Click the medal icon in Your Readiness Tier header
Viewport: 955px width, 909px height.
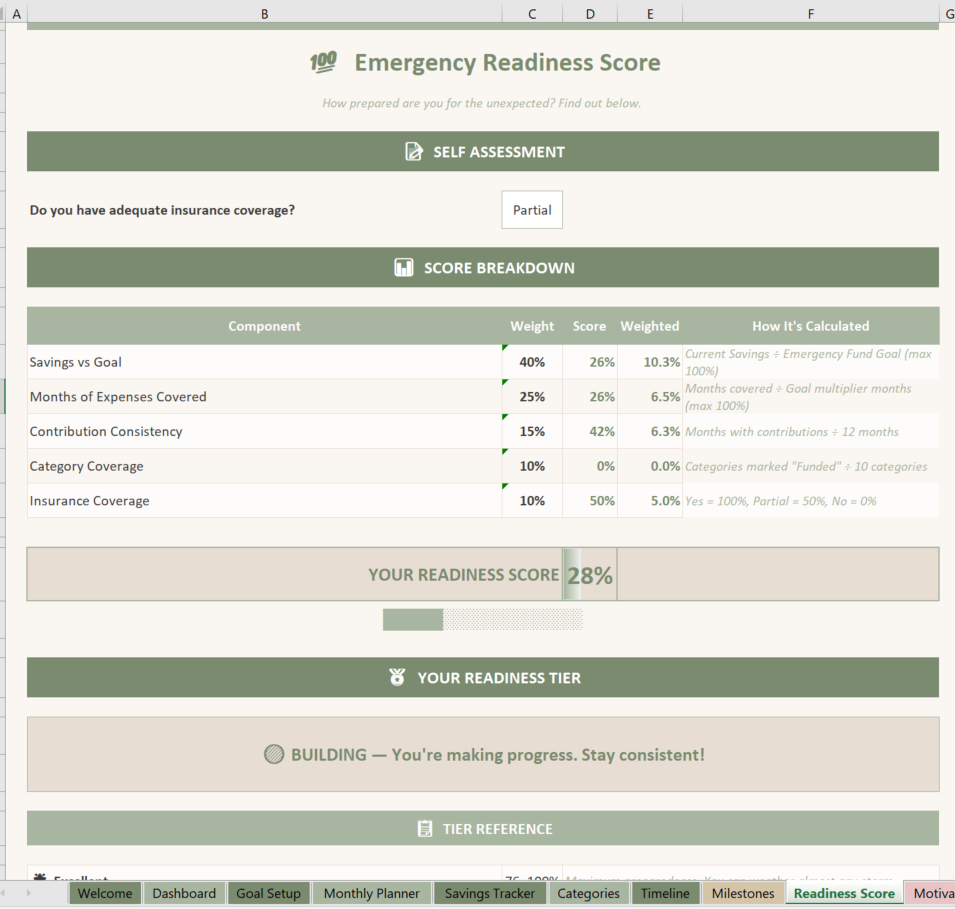point(397,677)
